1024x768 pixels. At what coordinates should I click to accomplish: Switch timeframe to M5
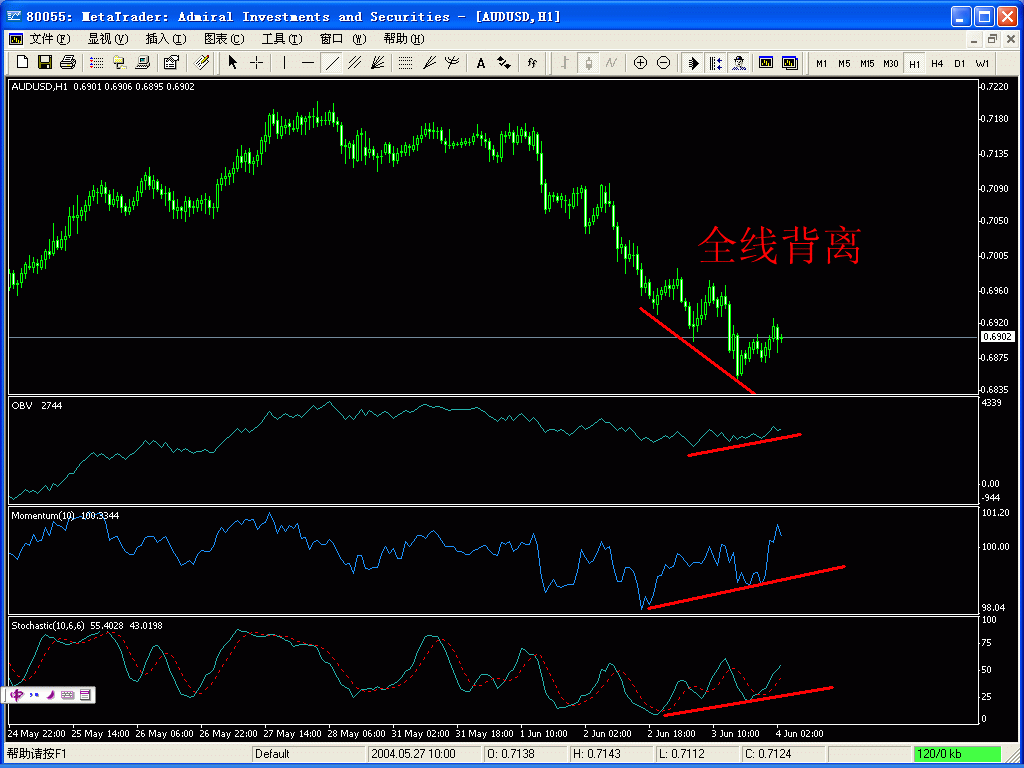point(844,64)
